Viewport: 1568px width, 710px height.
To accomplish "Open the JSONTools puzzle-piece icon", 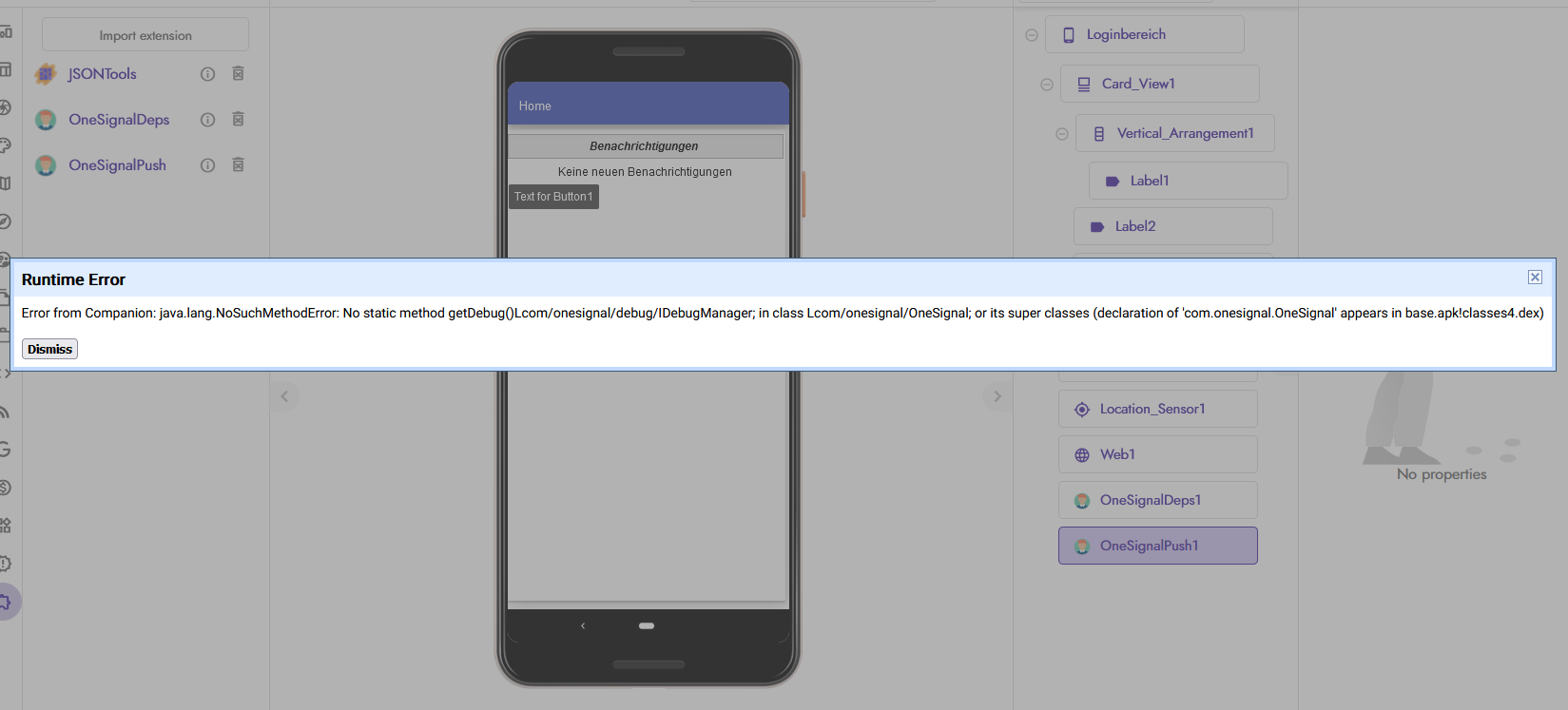I will click(x=46, y=74).
